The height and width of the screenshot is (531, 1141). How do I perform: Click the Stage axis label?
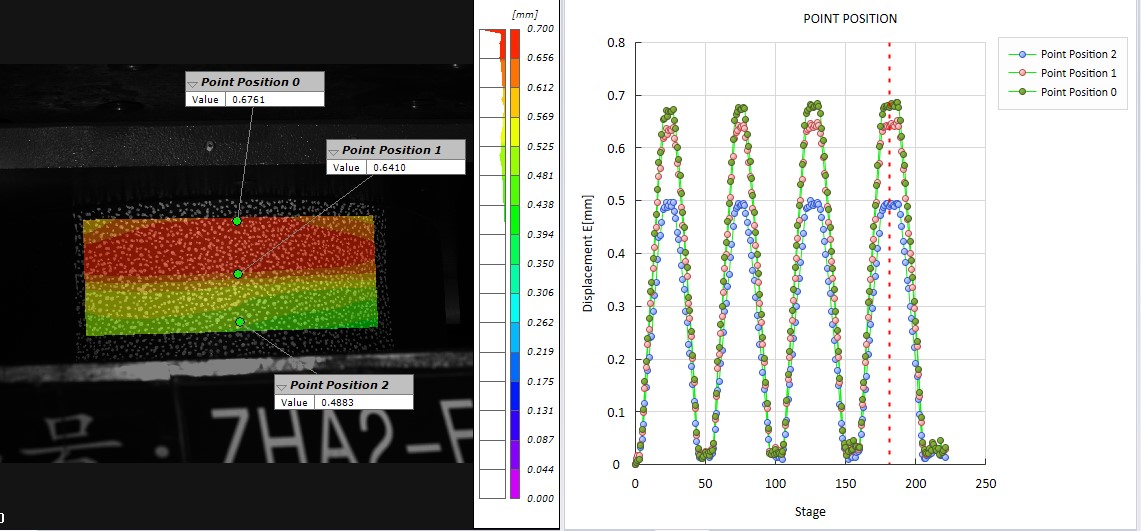pyautogui.click(x=810, y=512)
